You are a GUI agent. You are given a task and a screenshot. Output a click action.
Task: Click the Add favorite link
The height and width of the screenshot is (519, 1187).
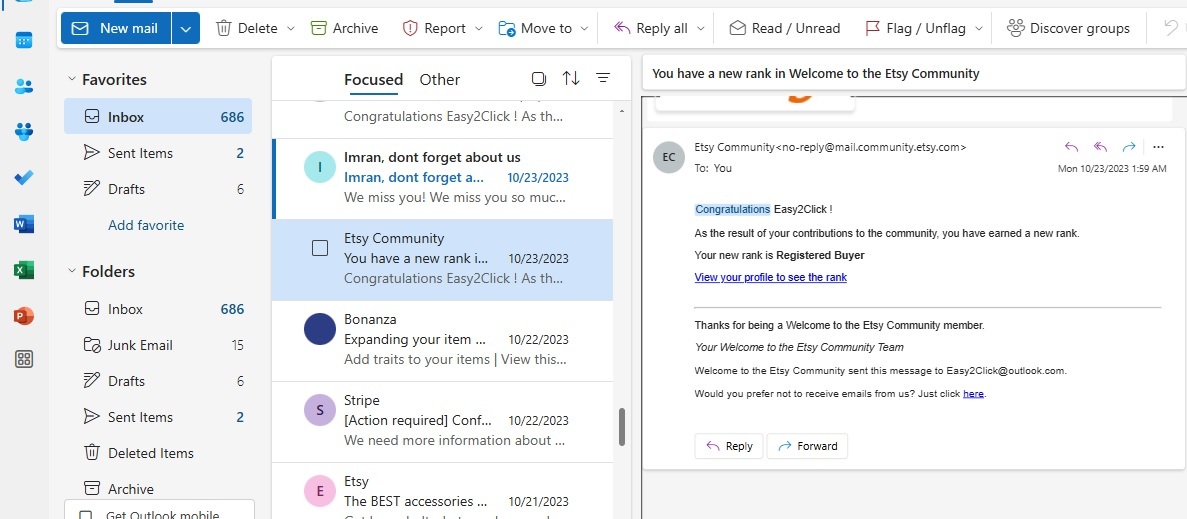(146, 225)
